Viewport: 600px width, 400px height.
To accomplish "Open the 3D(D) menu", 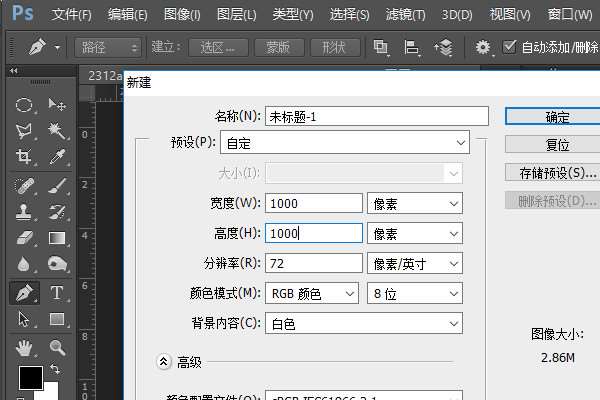I will click(457, 15).
